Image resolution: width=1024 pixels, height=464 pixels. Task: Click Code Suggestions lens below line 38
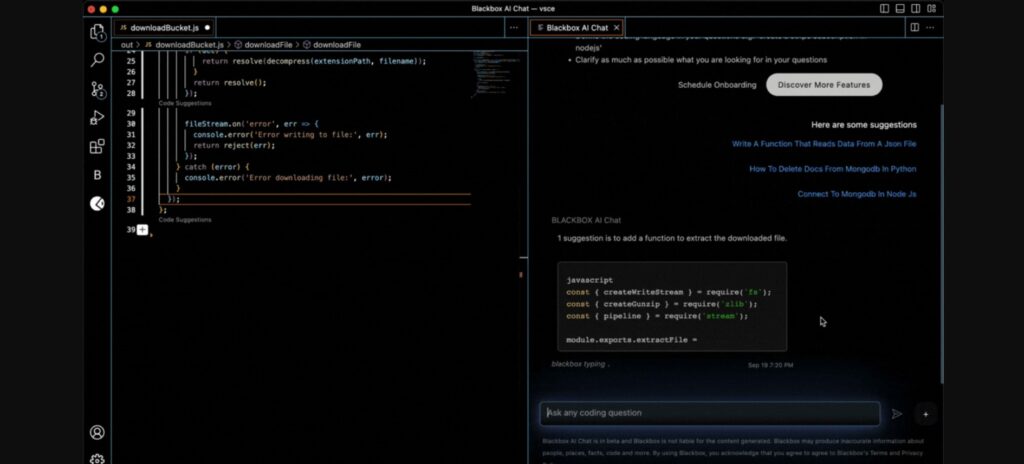(185, 220)
